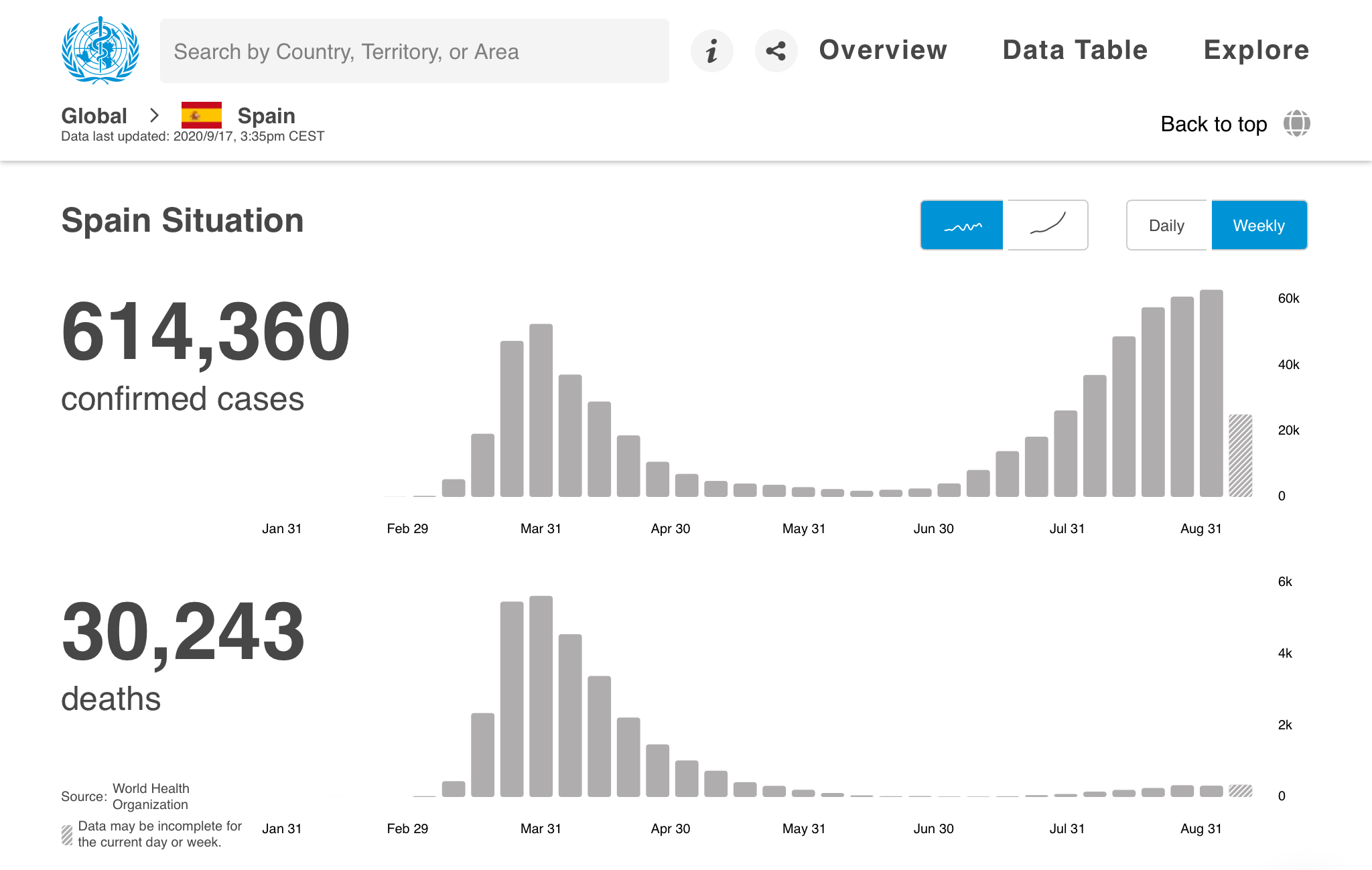The image size is (1372, 870).
Task: Focus the country search field
Action: (414, 51)
